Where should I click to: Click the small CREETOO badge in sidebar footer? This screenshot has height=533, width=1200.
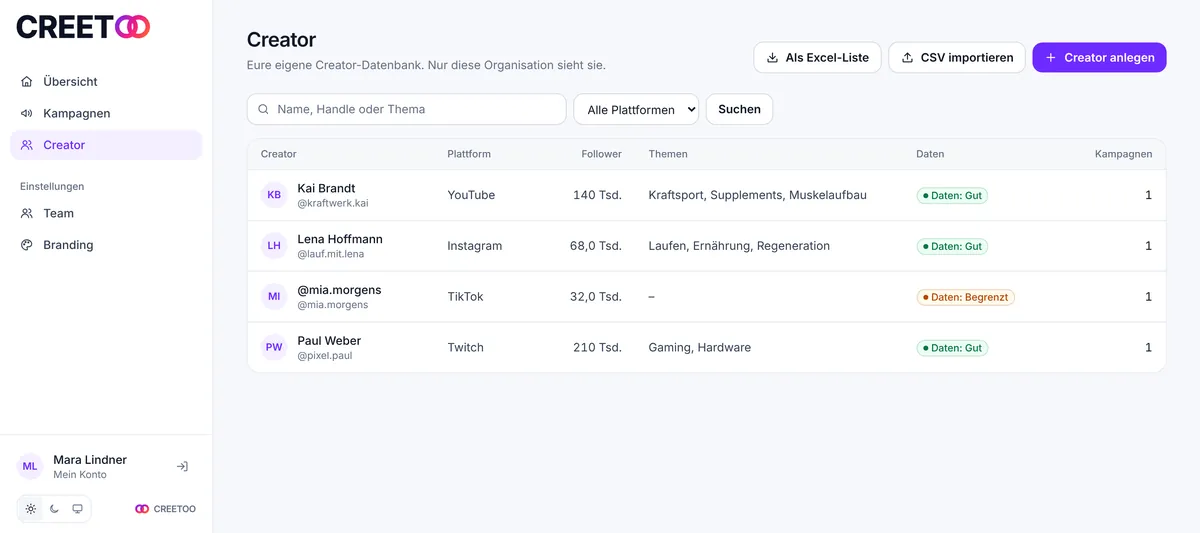coord(166,509)
